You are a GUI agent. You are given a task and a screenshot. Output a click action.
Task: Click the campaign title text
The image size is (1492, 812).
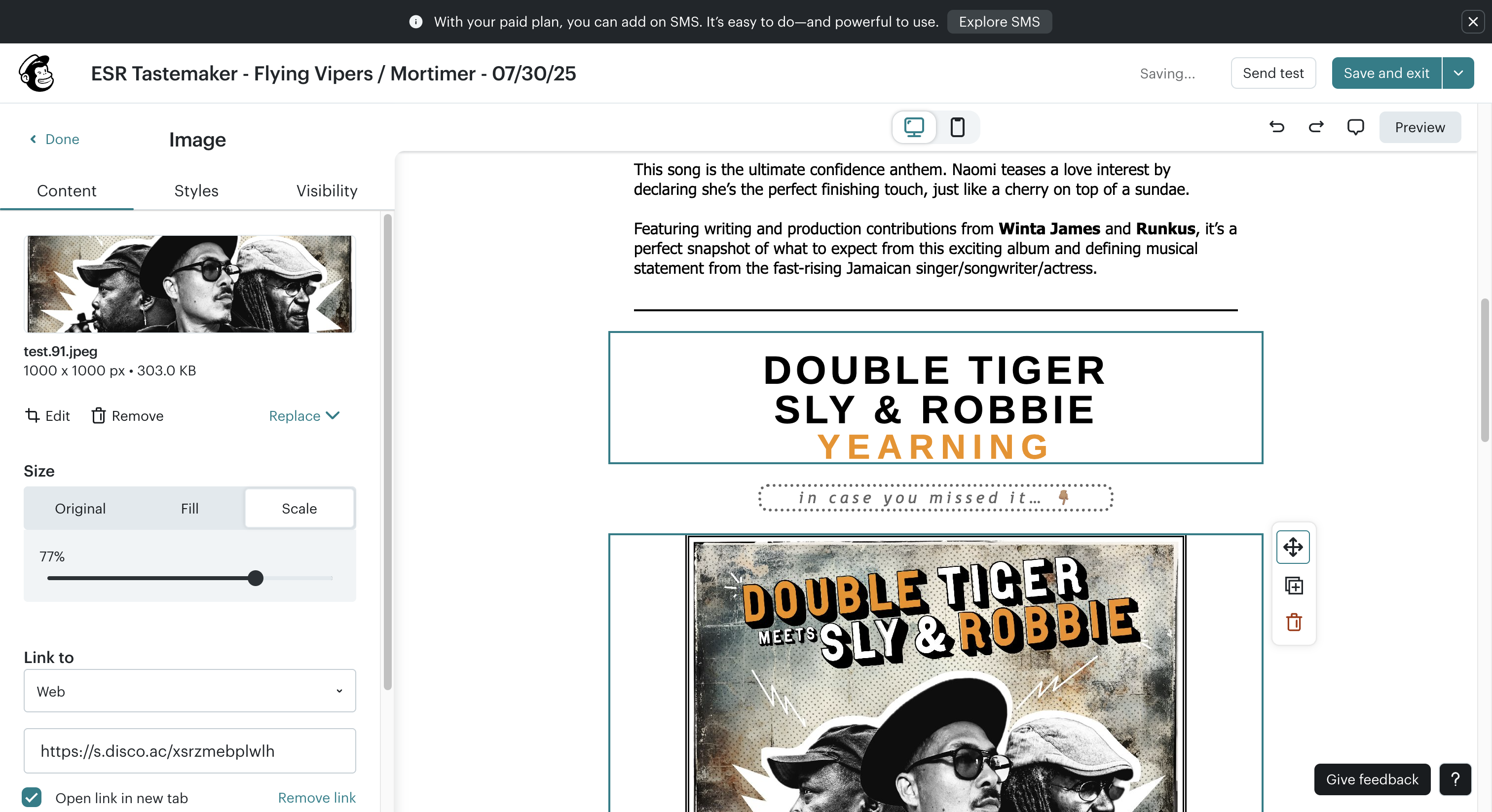[x=333, y=73]
